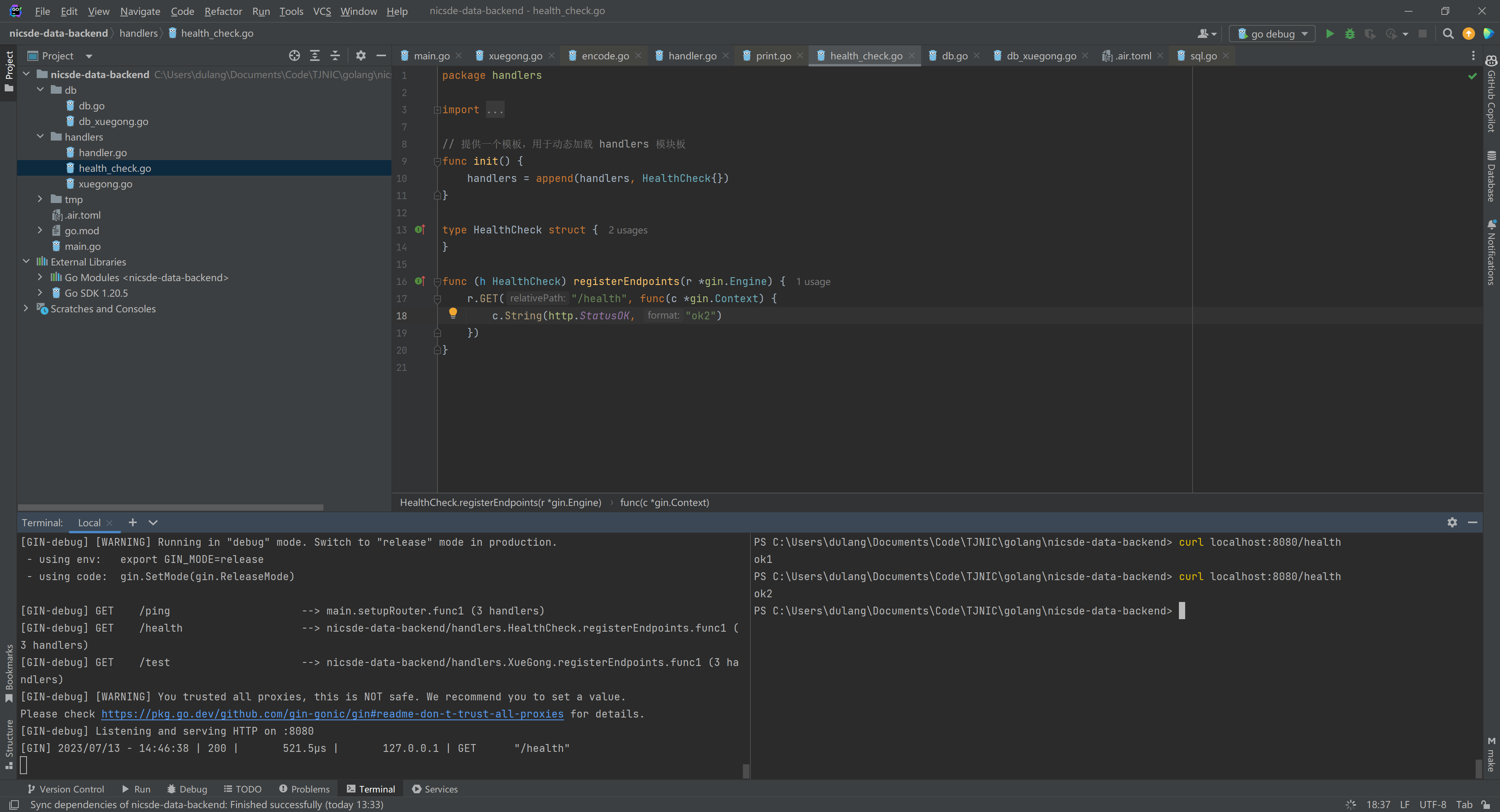Open the Problems tool window button
This screenshot has height=812, width=1500.
coord(304,789)
